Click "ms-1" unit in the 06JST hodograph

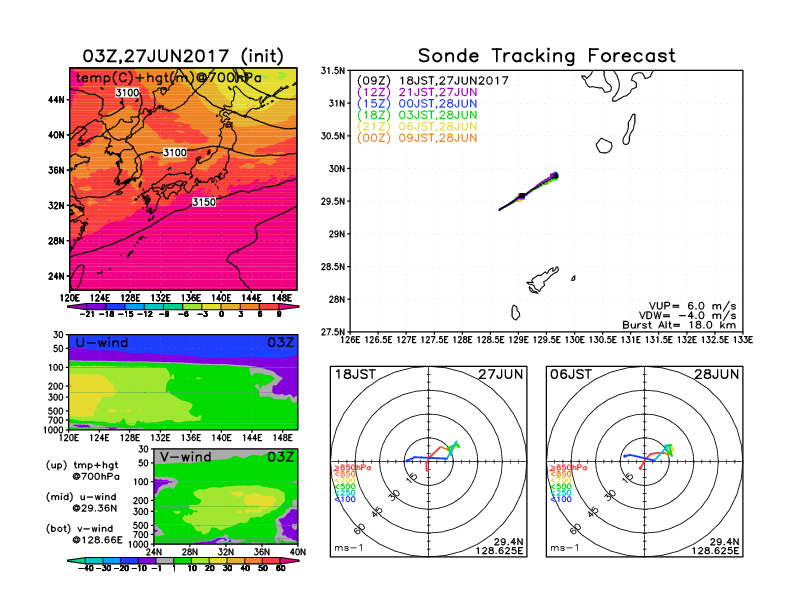click(x=564, y=548)
